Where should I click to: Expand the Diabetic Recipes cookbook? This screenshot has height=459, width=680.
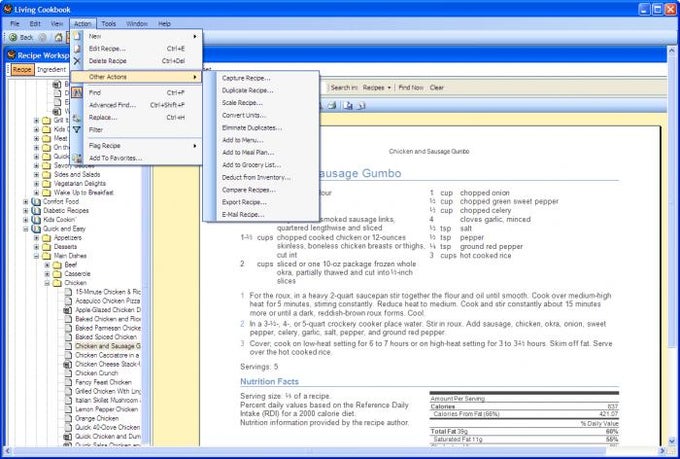point(26,211)
